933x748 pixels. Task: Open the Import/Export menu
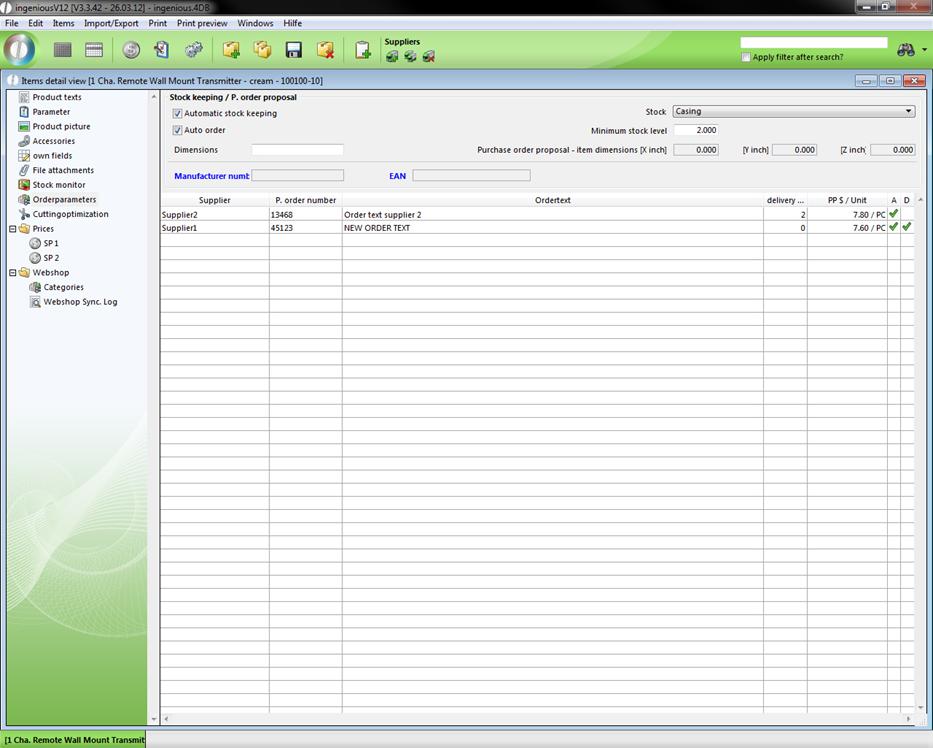click(x=111, y=23)
